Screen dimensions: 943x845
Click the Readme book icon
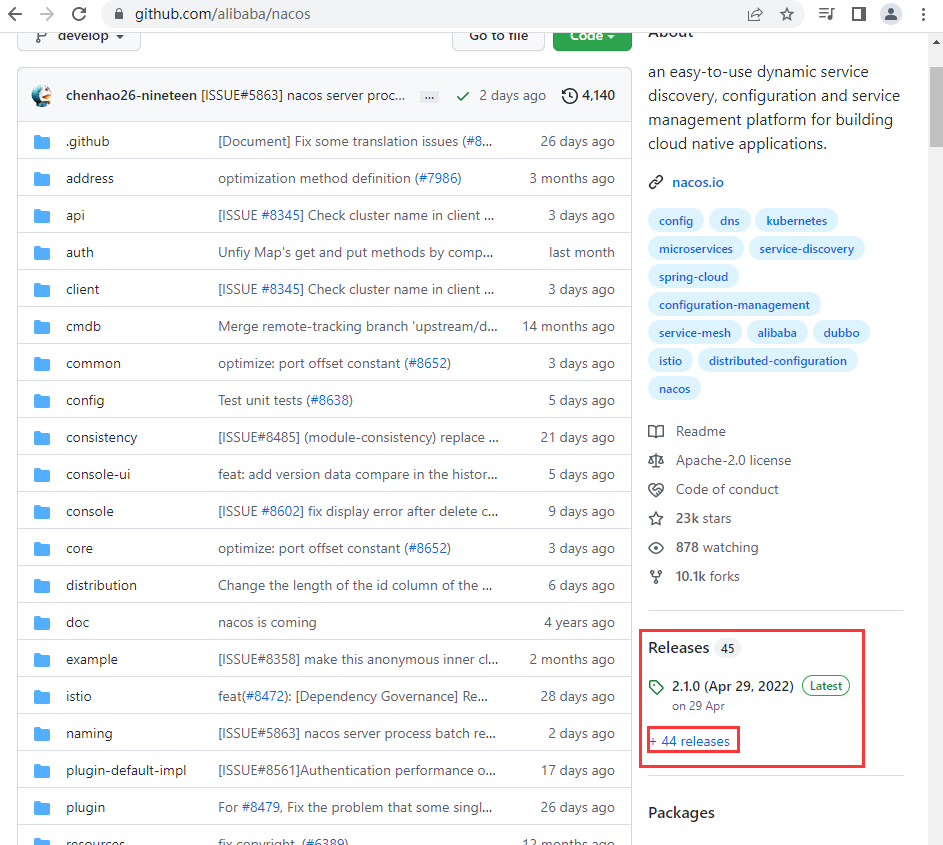click(656, 431)
